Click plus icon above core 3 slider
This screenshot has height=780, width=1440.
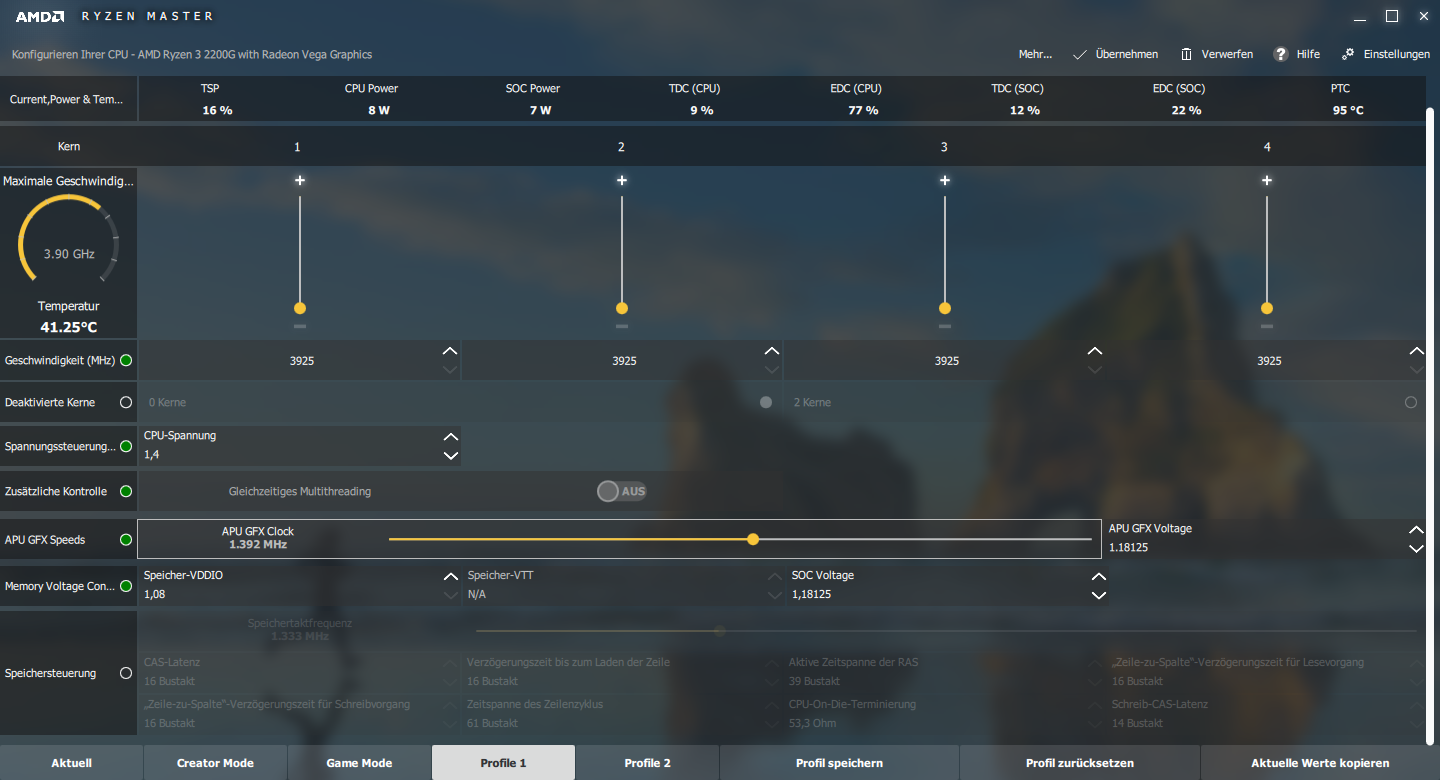pyautogui.click(x=945, y=181)
